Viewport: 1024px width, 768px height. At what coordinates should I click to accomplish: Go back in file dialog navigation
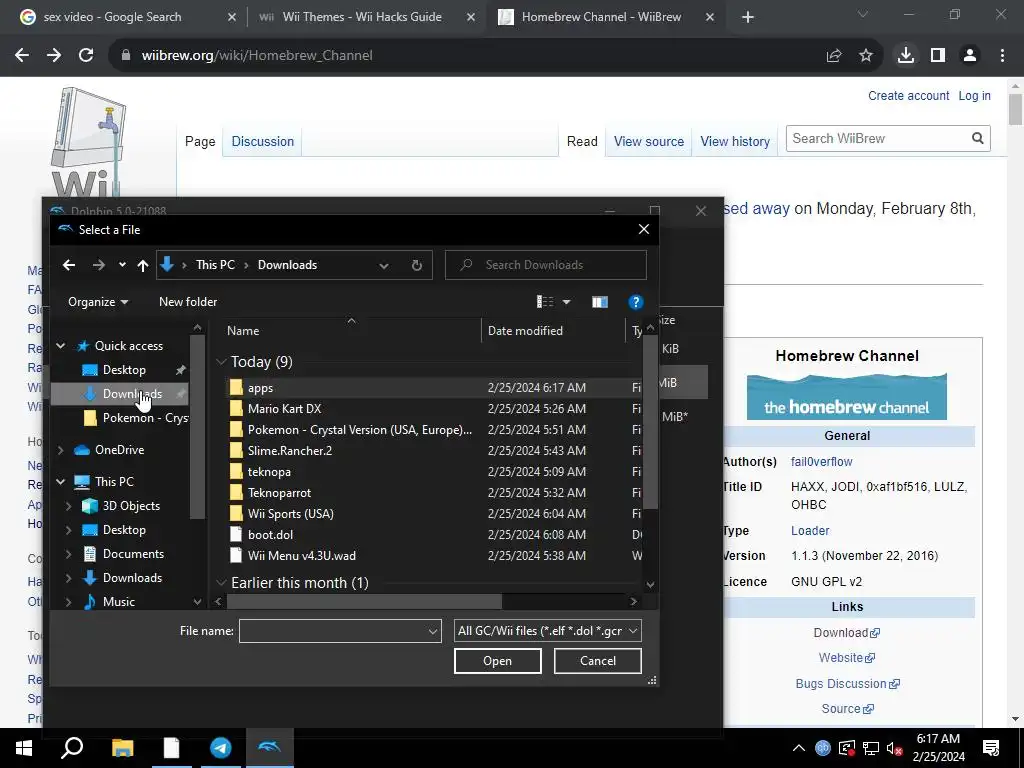click(x=69, y=265)
